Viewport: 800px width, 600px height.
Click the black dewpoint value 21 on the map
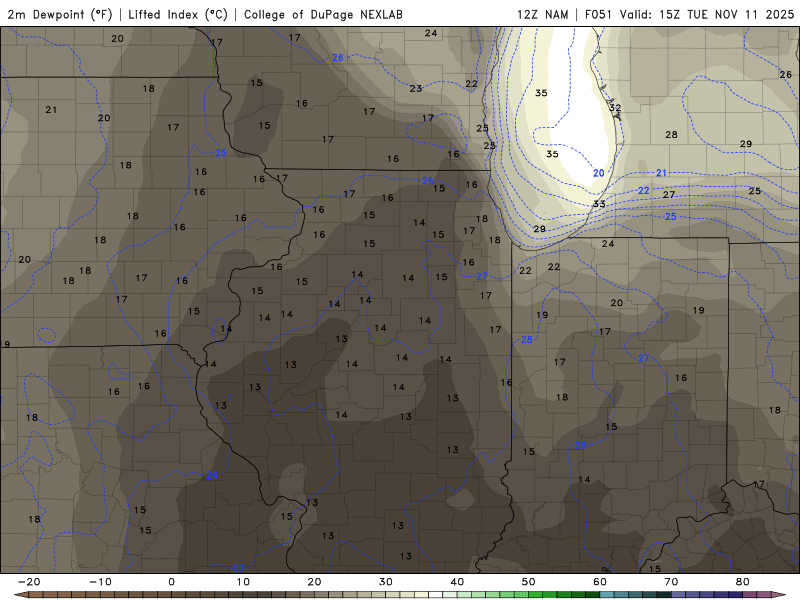point(51,110)
